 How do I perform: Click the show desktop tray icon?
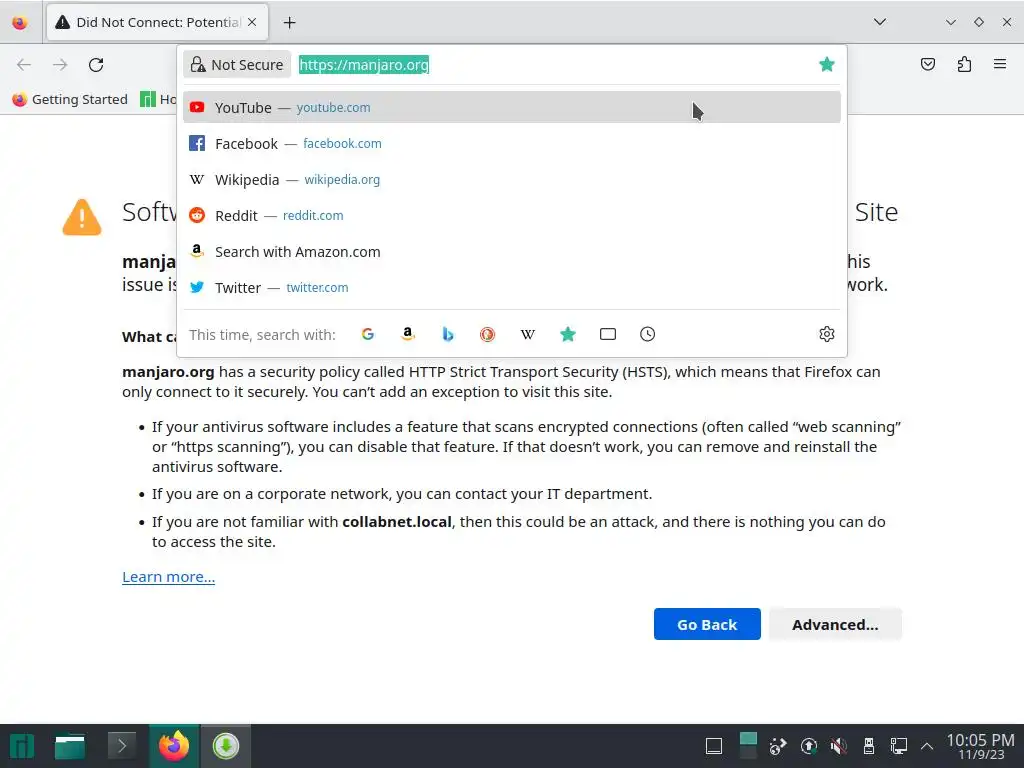pyautogui.click(x=714, y=746)
